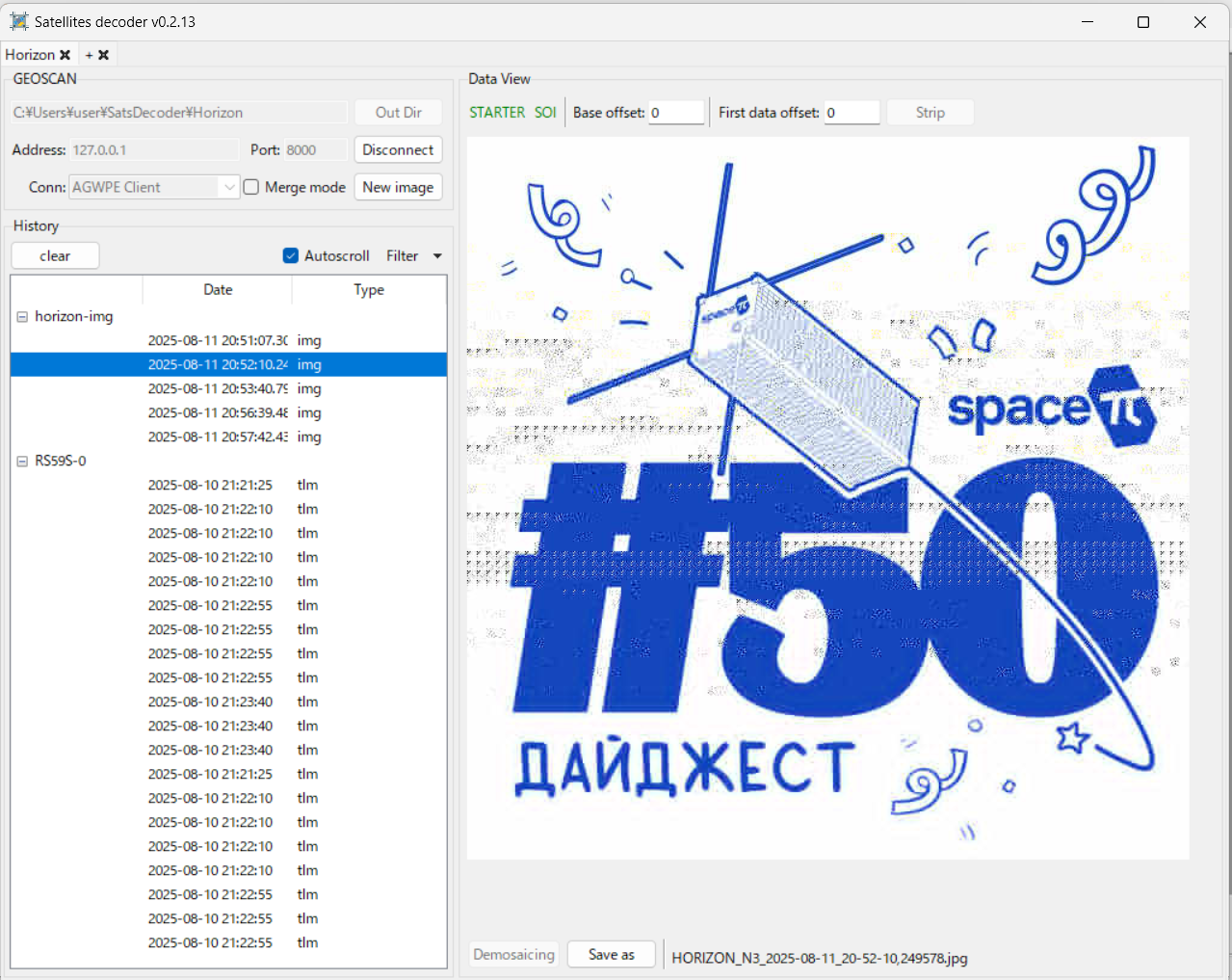This screenshot has height=980, width=1232.
Task: Click the Satellites decoder app icon in title bar
Action: 18,21
